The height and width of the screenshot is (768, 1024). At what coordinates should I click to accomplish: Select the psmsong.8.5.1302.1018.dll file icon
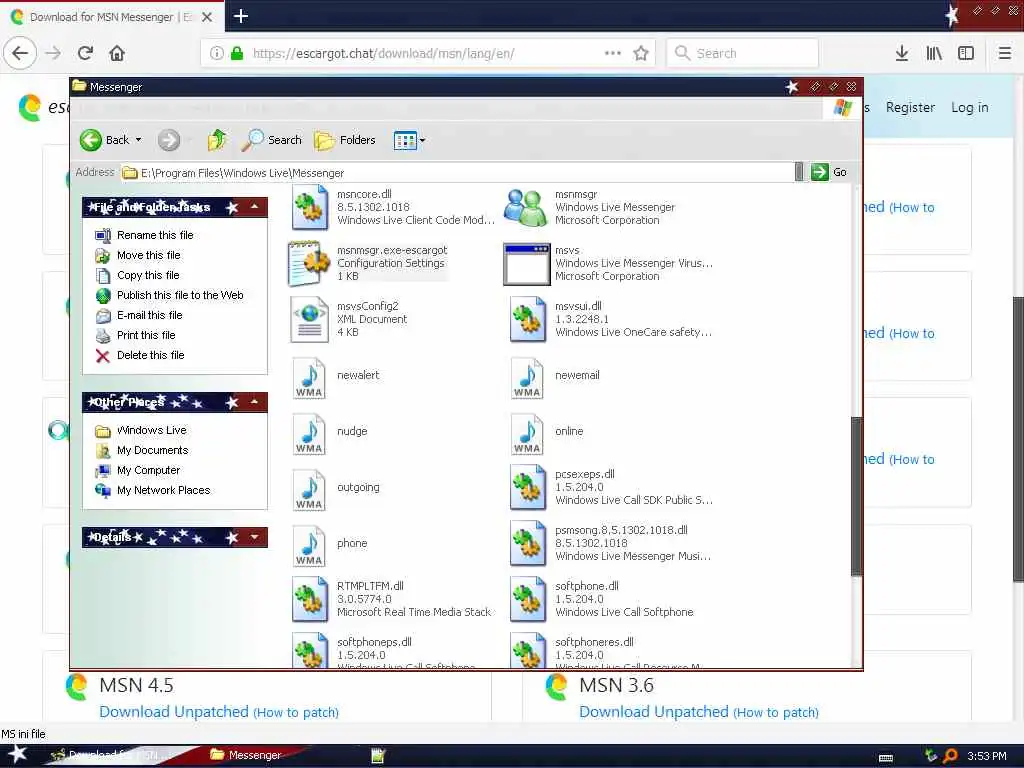[x=528, y=543]
